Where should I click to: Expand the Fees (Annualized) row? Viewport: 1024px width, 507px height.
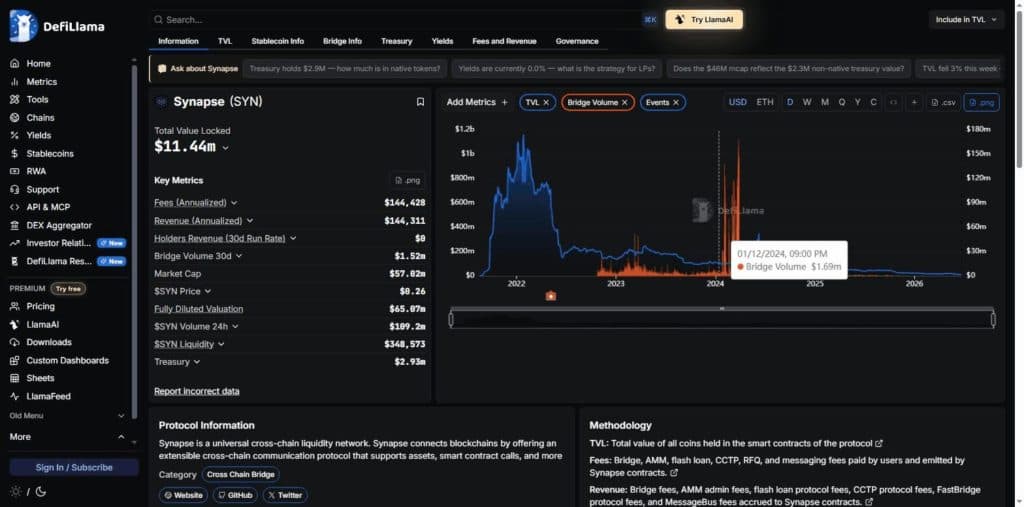196,203
